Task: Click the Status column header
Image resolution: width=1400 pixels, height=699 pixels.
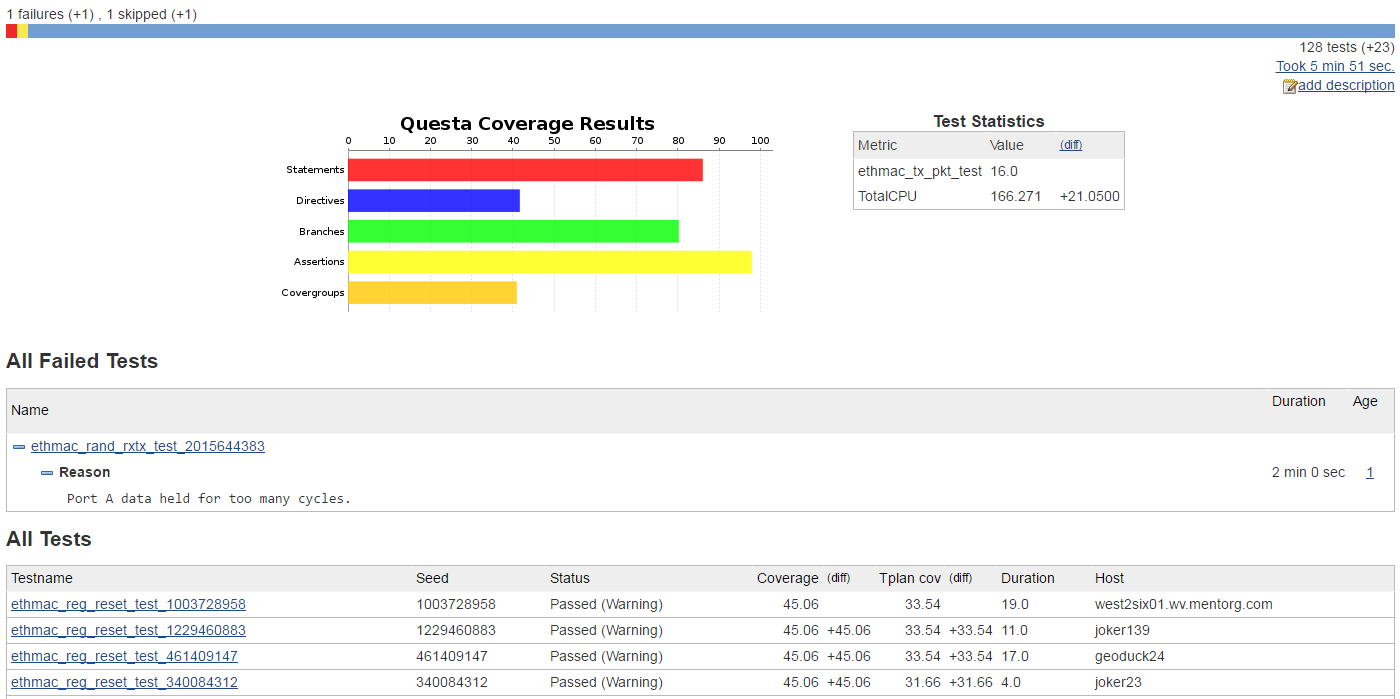Action: [x=570, y=578]
